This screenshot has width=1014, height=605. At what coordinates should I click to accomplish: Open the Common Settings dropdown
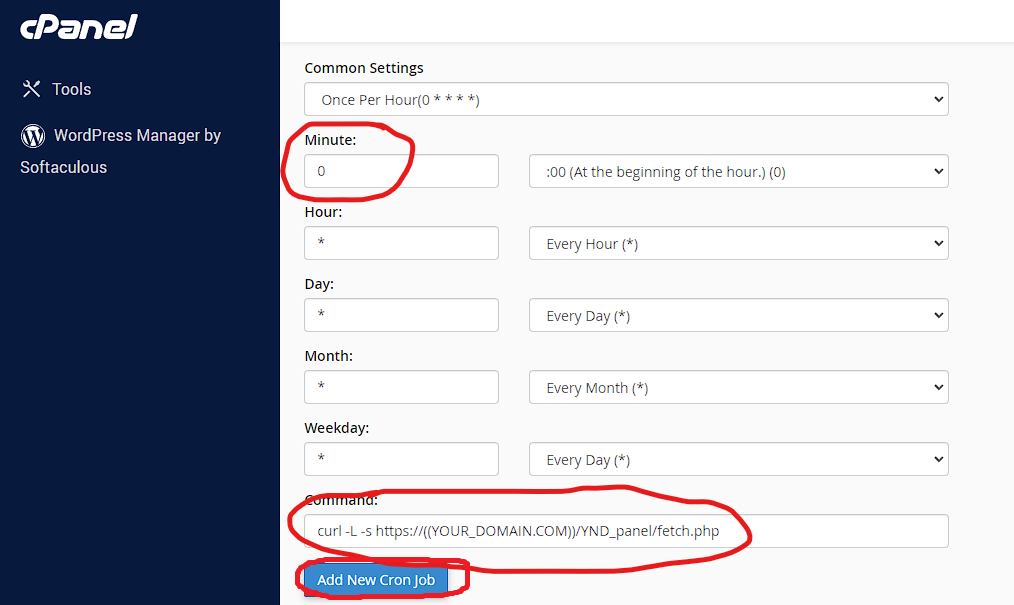coord(626,100)
